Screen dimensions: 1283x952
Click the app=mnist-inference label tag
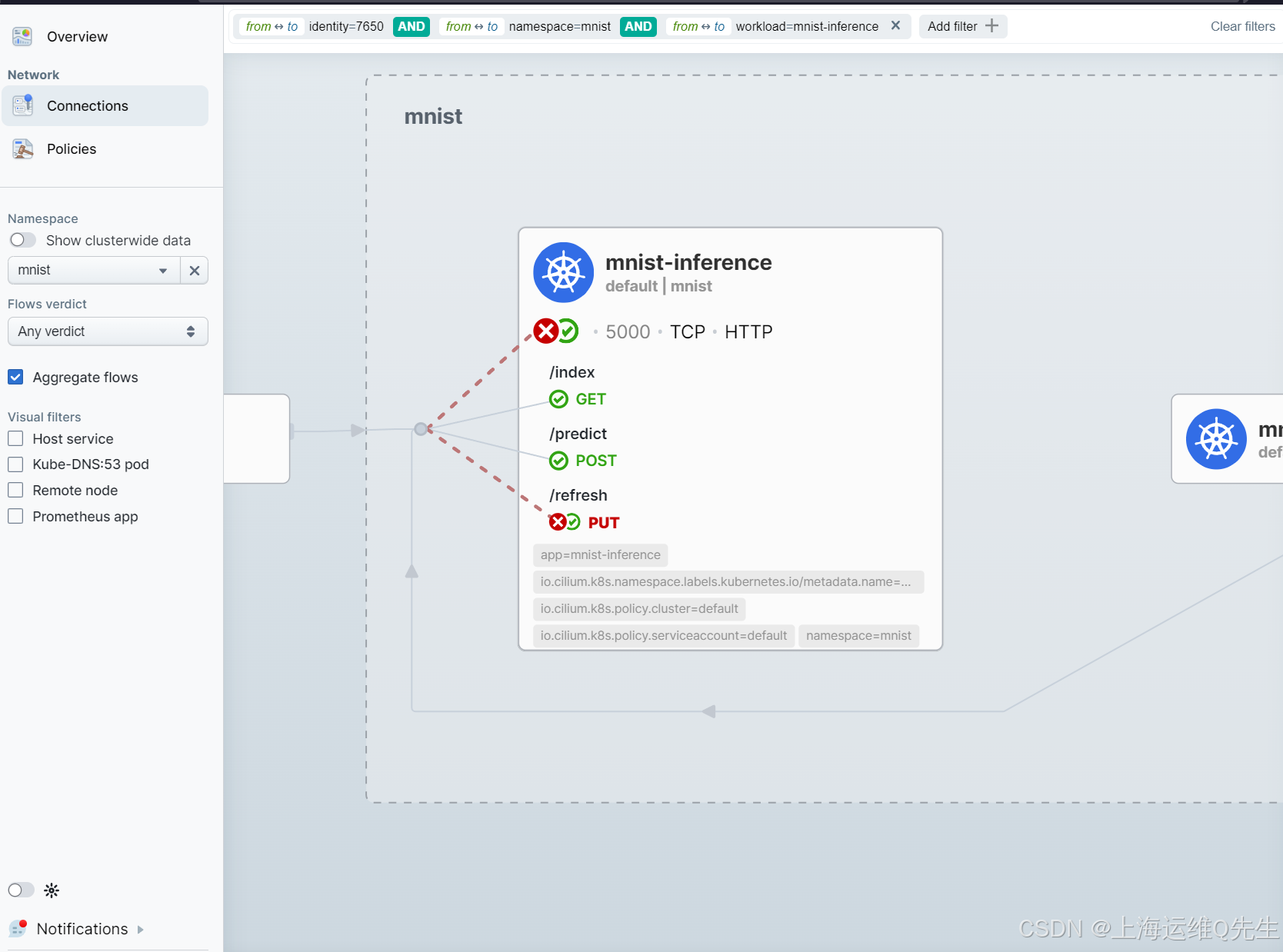pos(600,554)
